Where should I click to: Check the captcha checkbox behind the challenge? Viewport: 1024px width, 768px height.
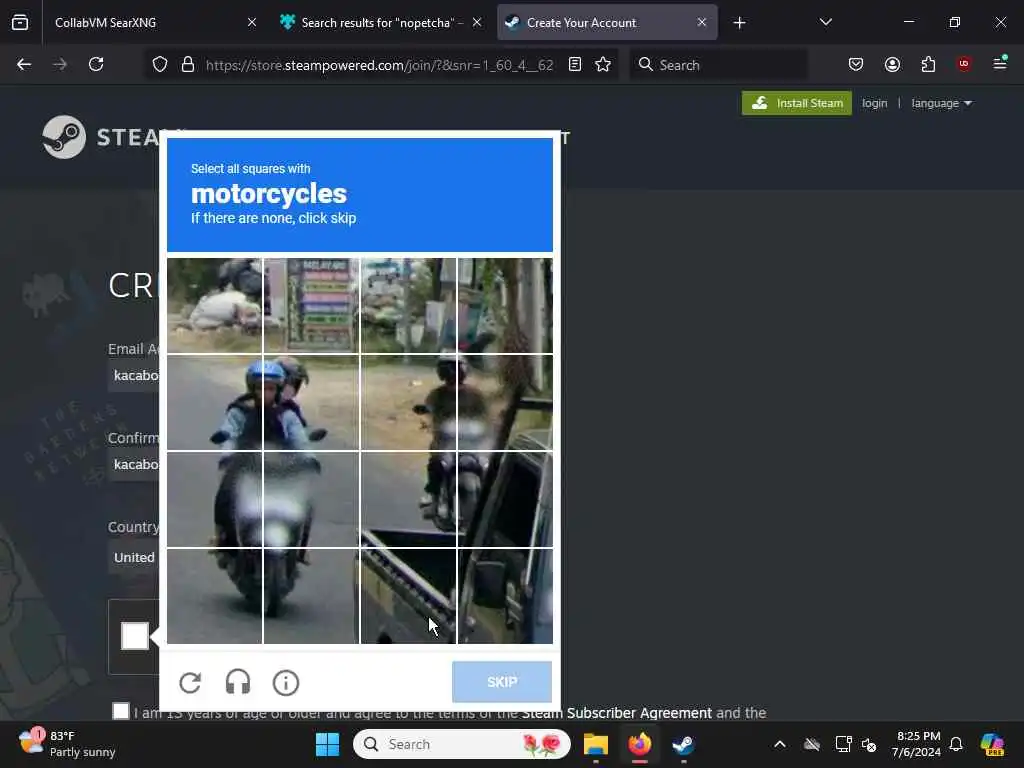coord(135,636)
